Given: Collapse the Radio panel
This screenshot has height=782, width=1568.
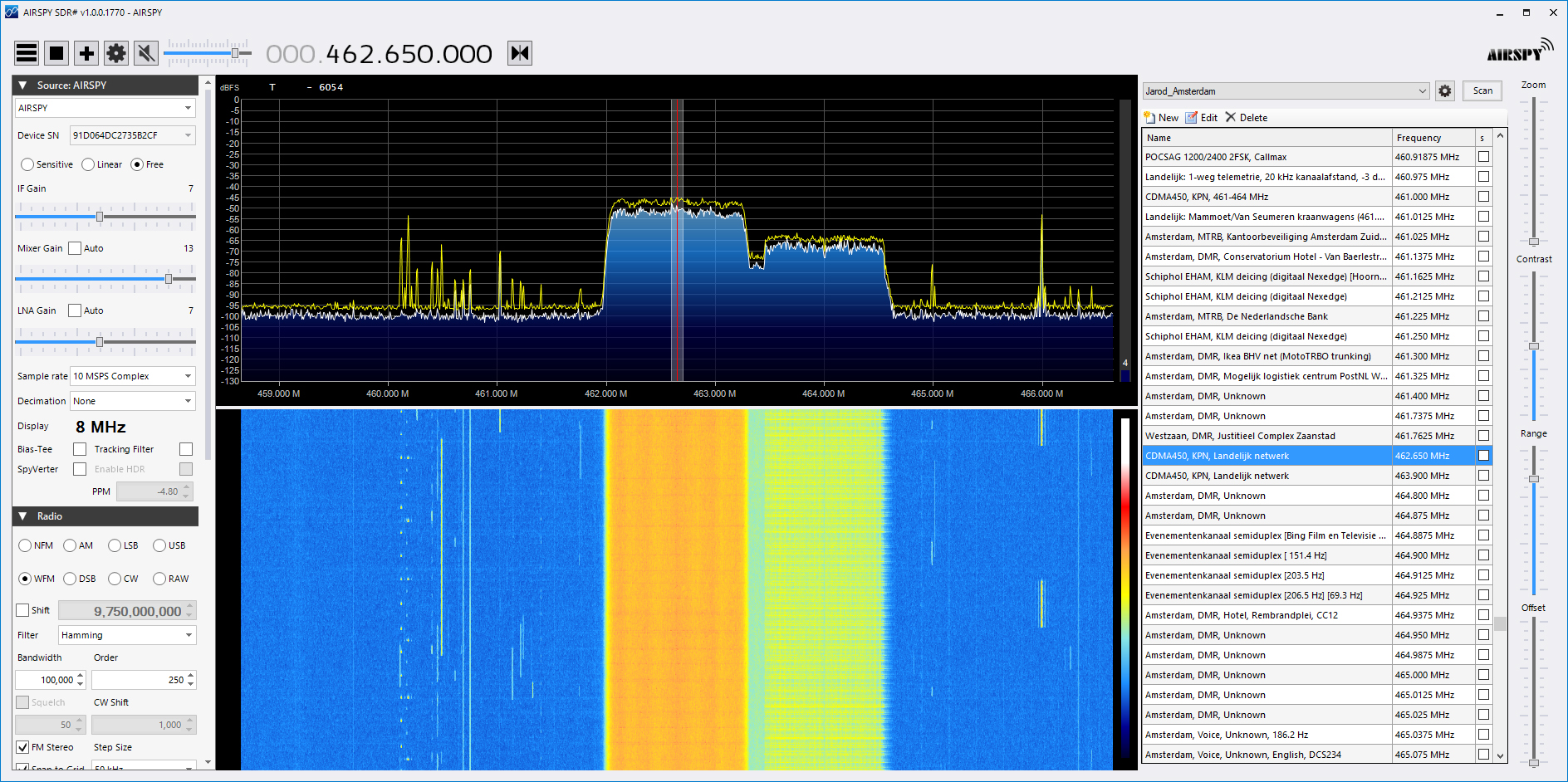Looking at the screenshot, I should pyautogui.click(x=22, y=516).
